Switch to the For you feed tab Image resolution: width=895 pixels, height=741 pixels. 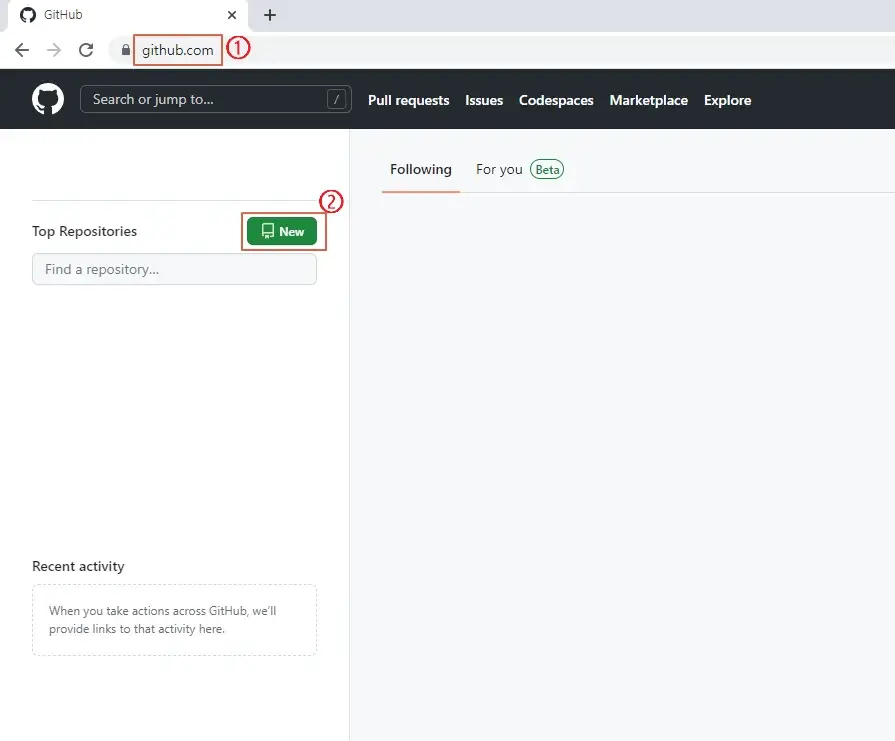(x=499, y=170)
